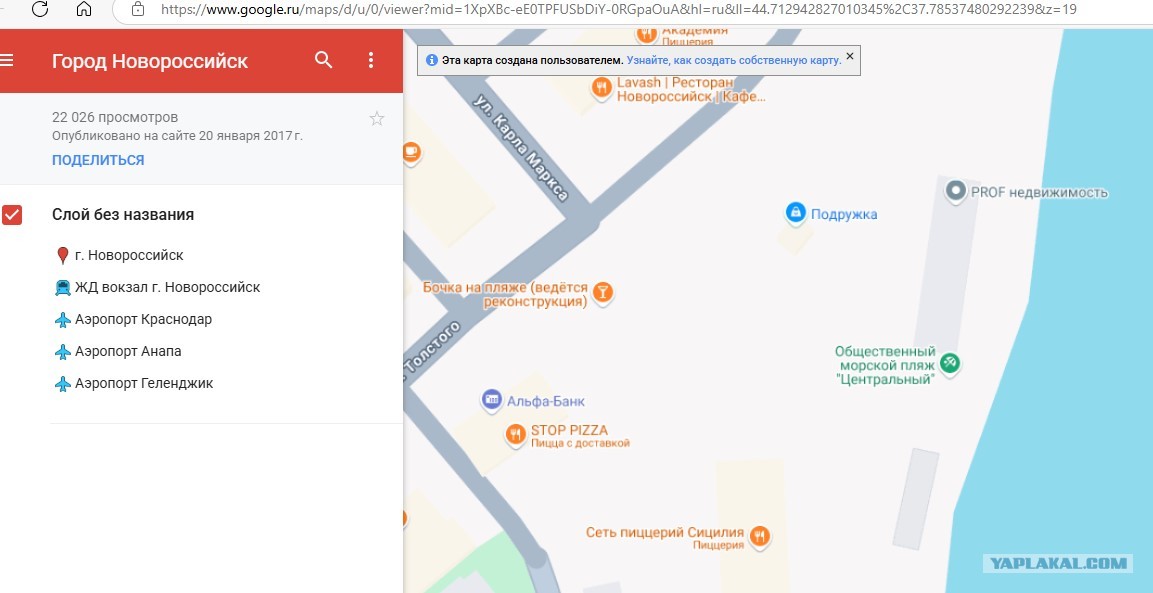Image resolution: width=1153 pixels, height=593 pixels.
Task: Click the Подружка shop marker icon
Action: coord(794,213)
